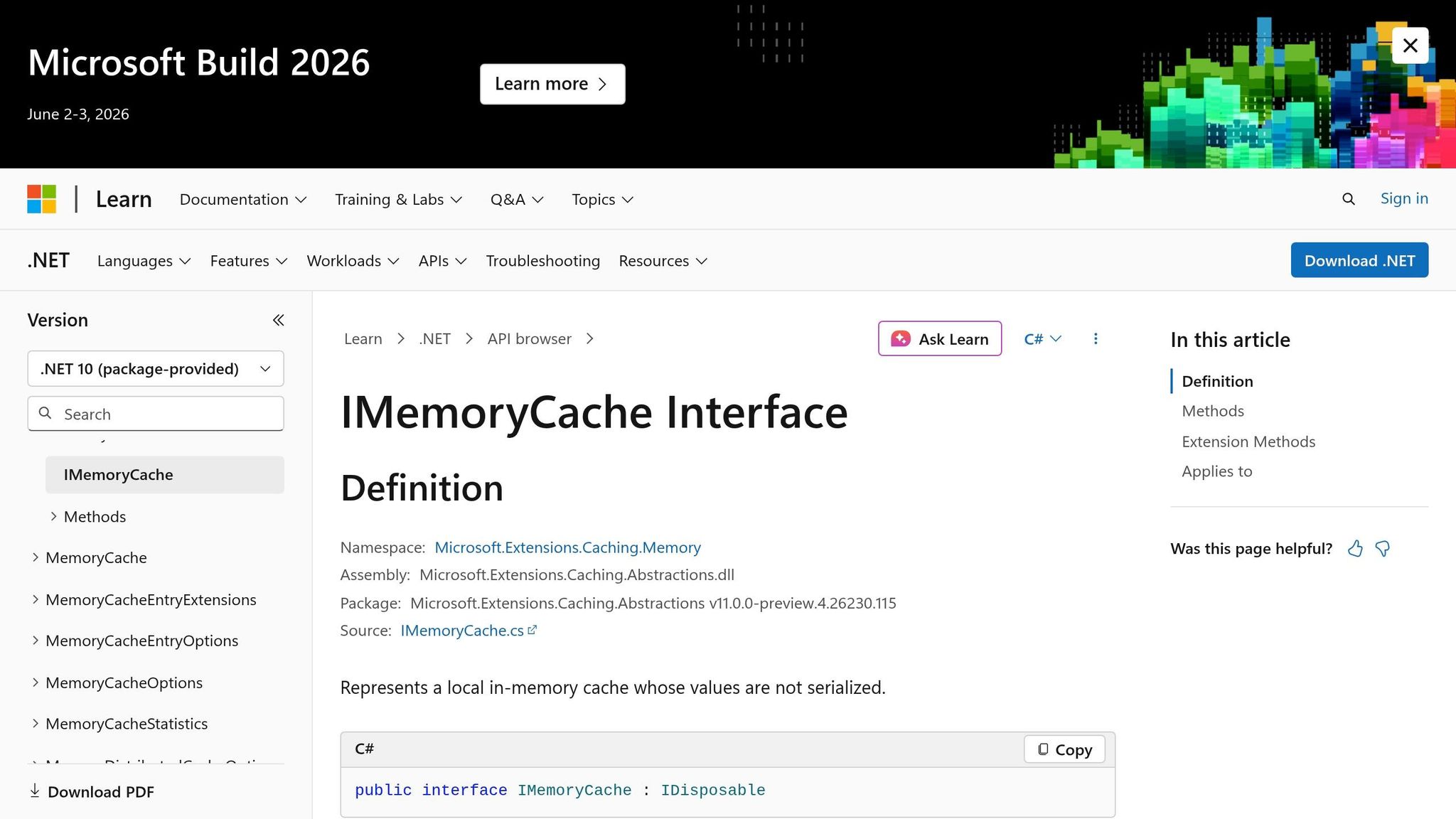Click the thumbs down not helpful icon

(1383, 549)
